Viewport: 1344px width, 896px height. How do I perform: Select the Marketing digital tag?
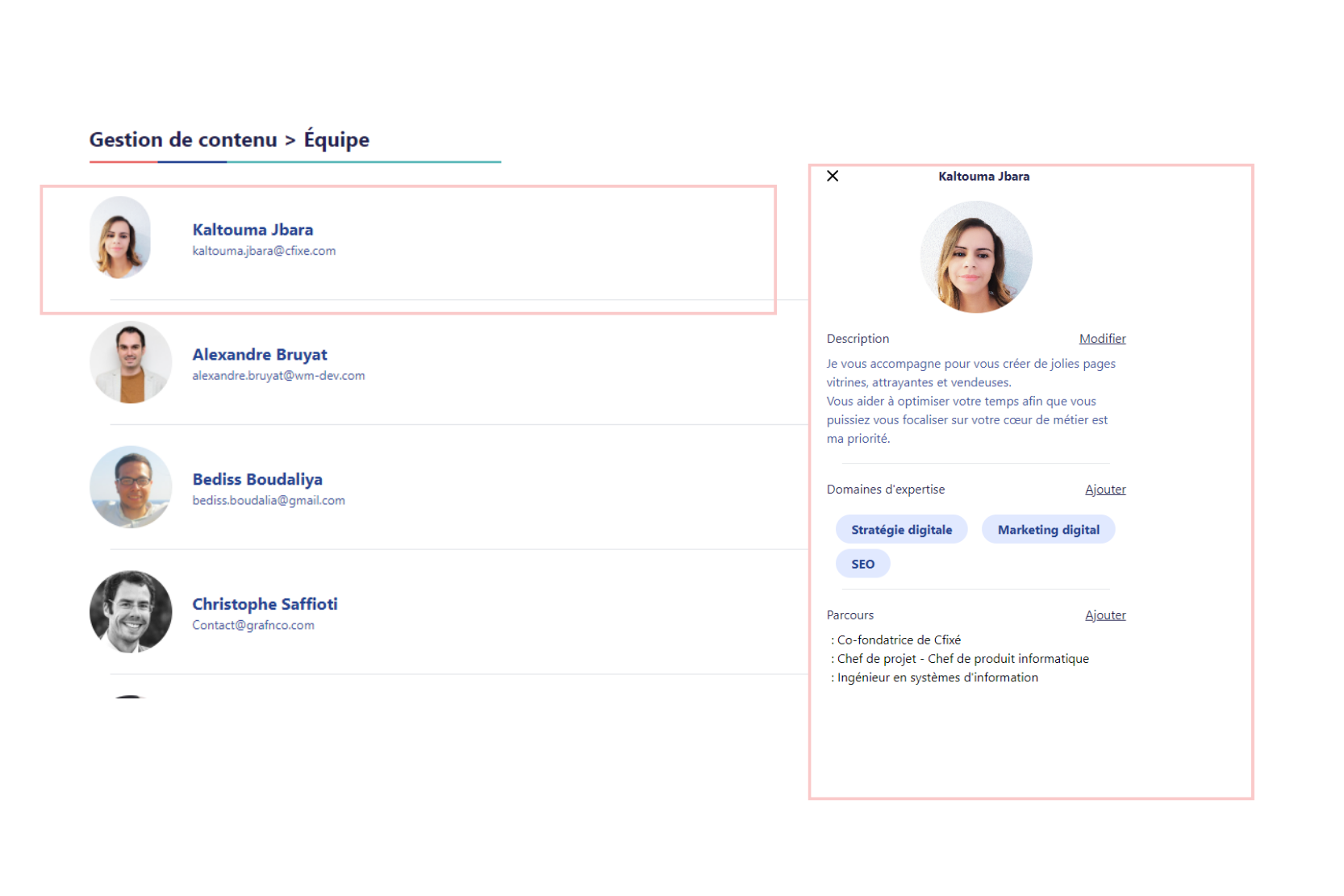[1048, 530]
